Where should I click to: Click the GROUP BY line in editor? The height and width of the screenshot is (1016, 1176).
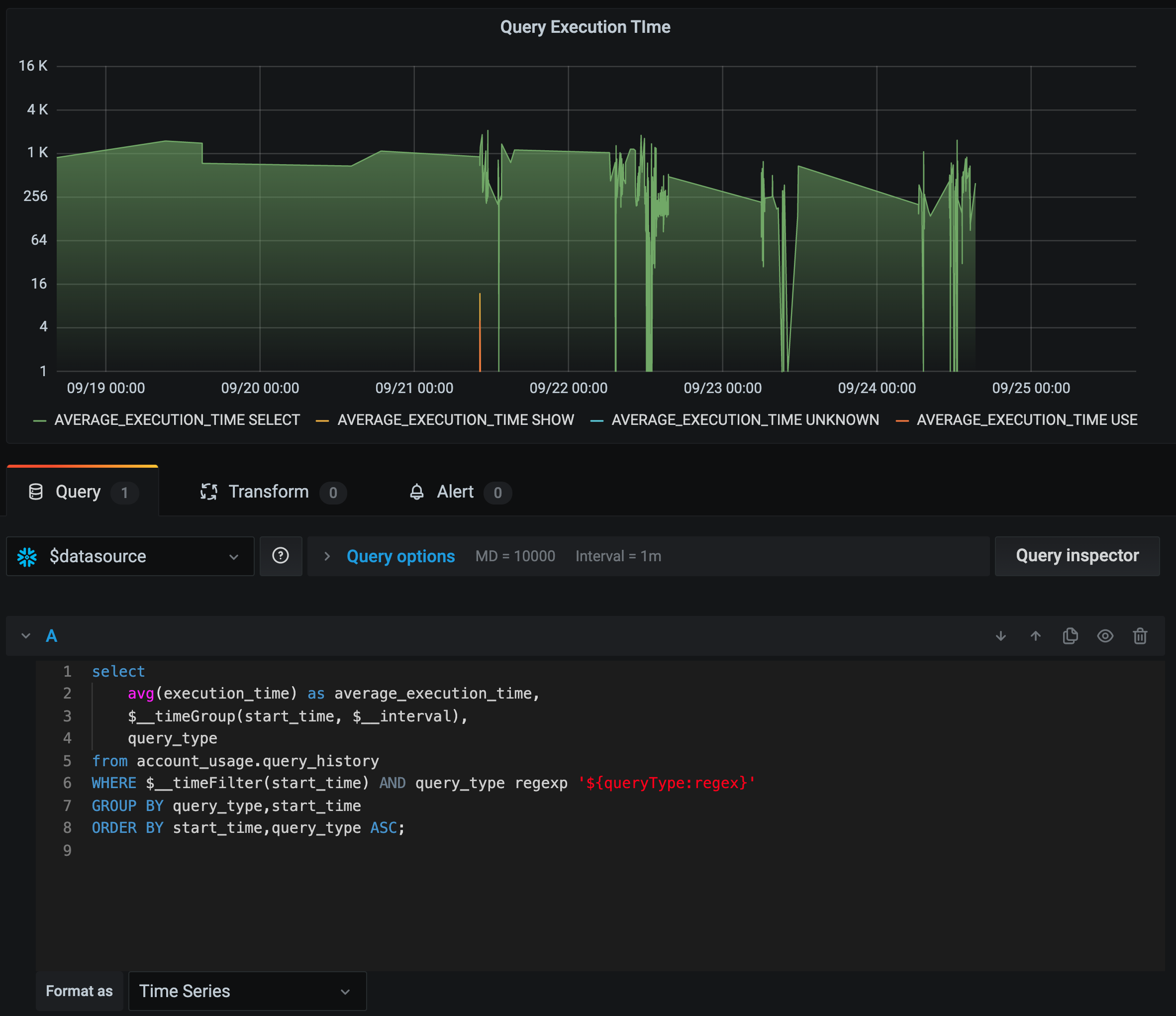coord(226,806)
